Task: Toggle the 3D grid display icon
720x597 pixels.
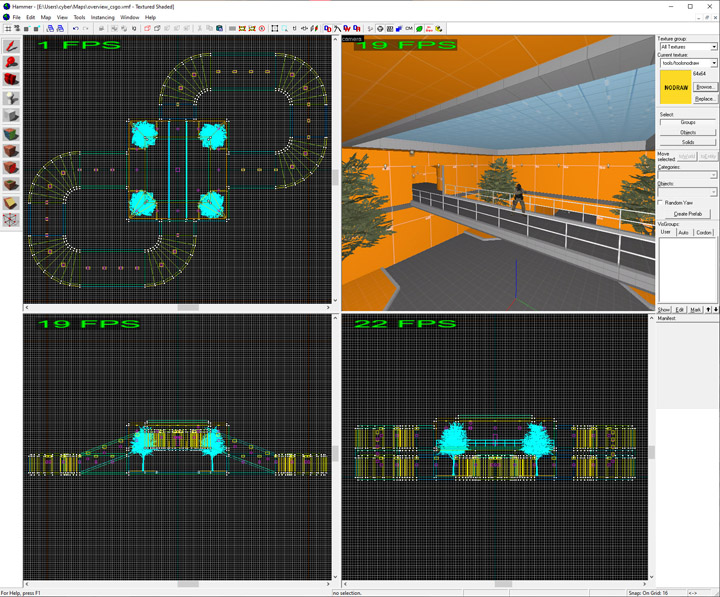Action: (17, 28)
